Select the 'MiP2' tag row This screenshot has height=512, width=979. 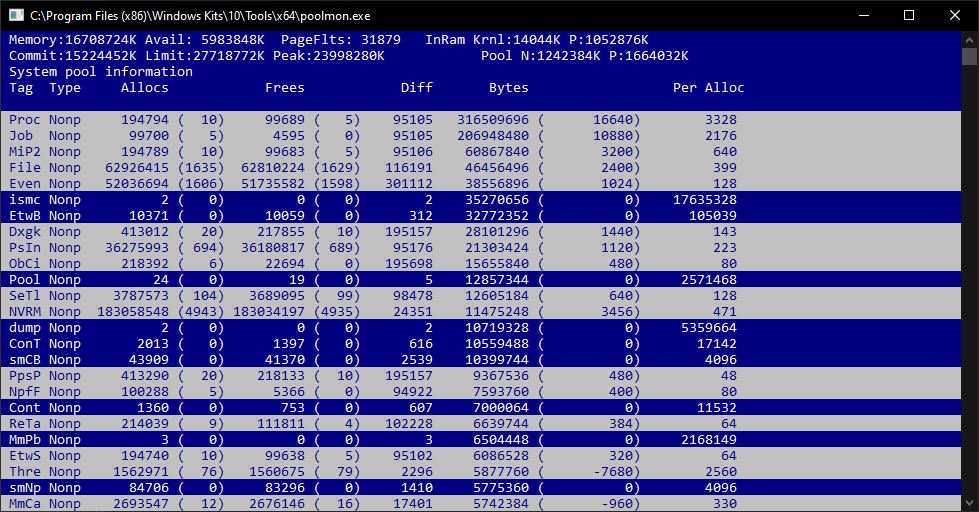[481, 152]
